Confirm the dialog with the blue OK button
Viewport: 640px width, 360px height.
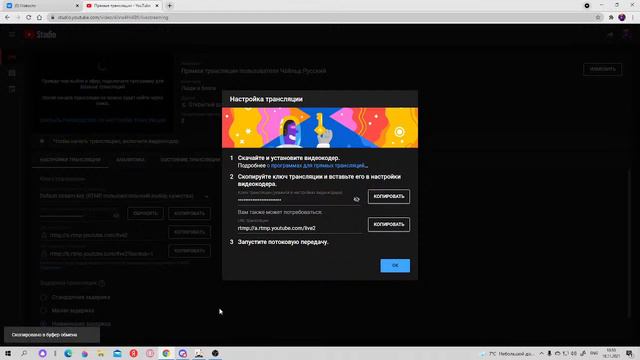395,265
